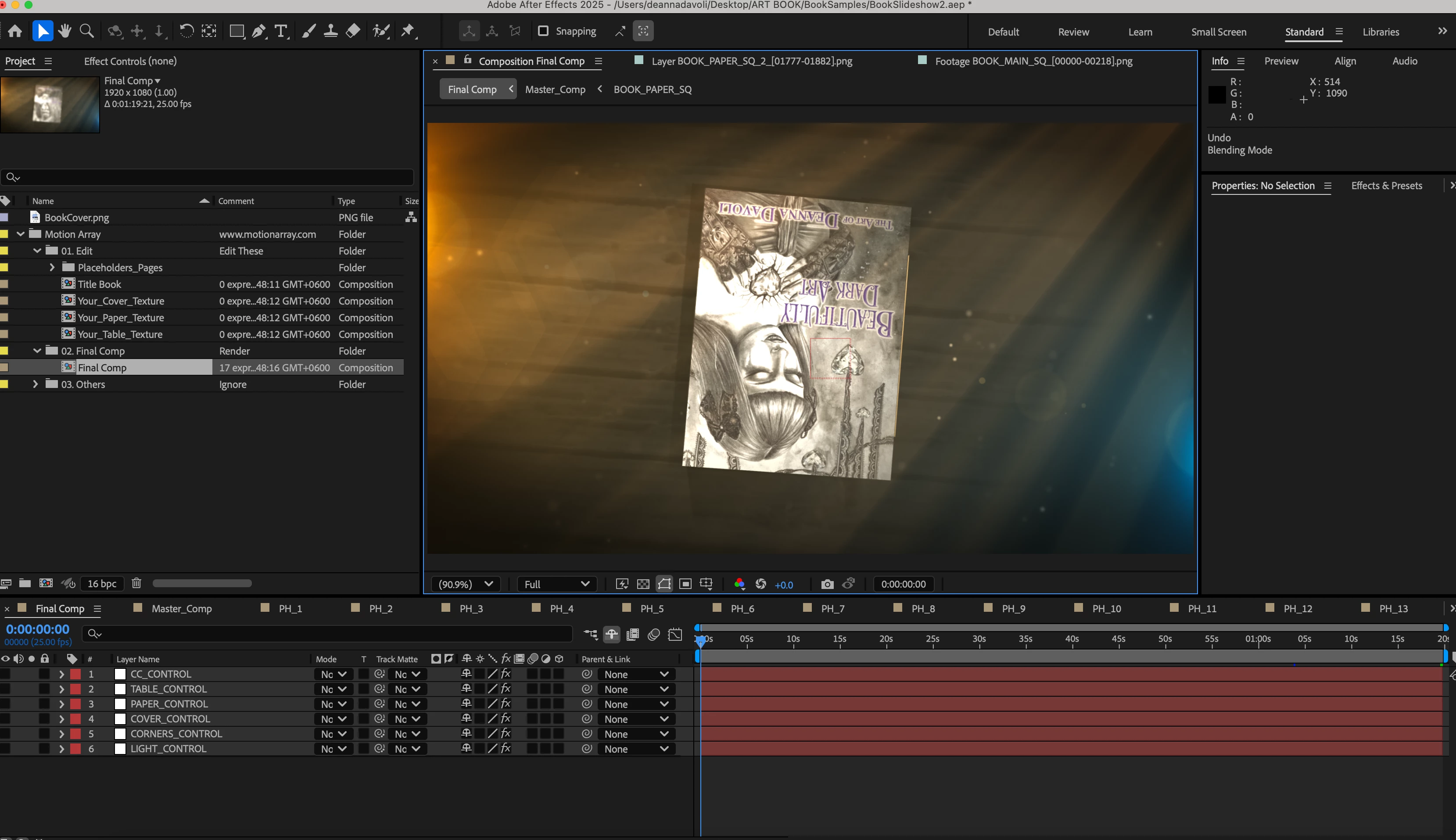Select the Pen tool
Image resolution: width=1456 pixels, height=840 pixels.
pos(259,31)
